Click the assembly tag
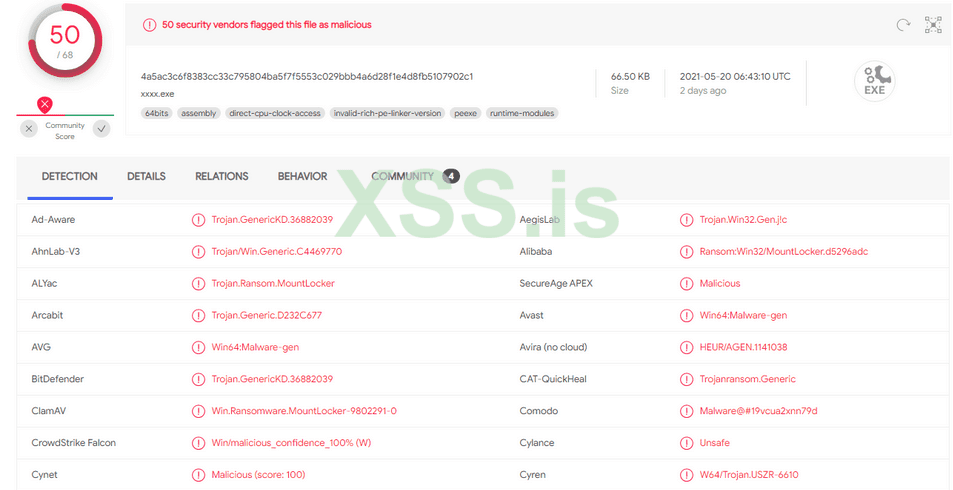The height and width of the screenshot is (490, 953). point(199,113)
